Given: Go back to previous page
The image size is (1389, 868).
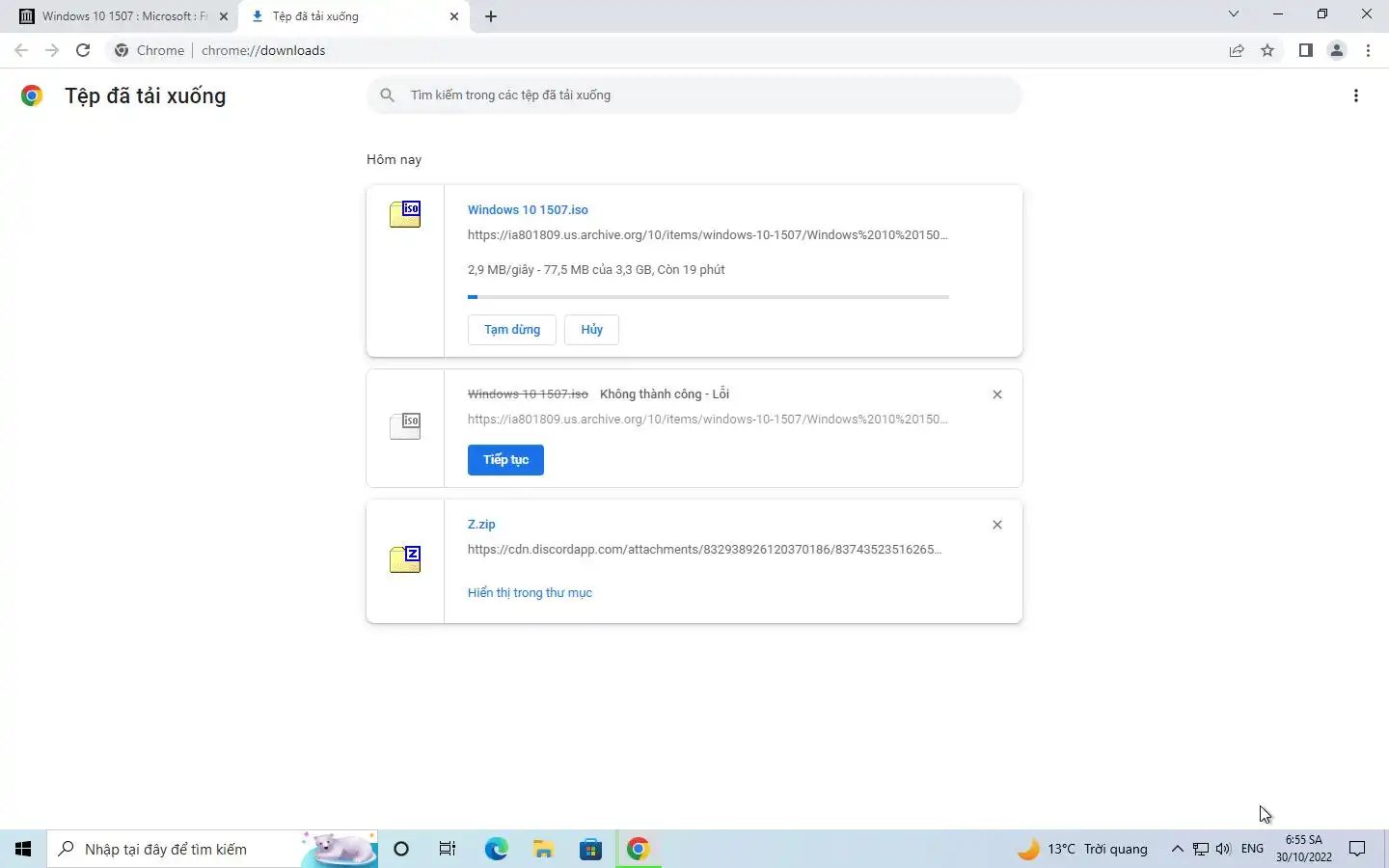Looking at the screenshot, I should [x=21, y=50].
